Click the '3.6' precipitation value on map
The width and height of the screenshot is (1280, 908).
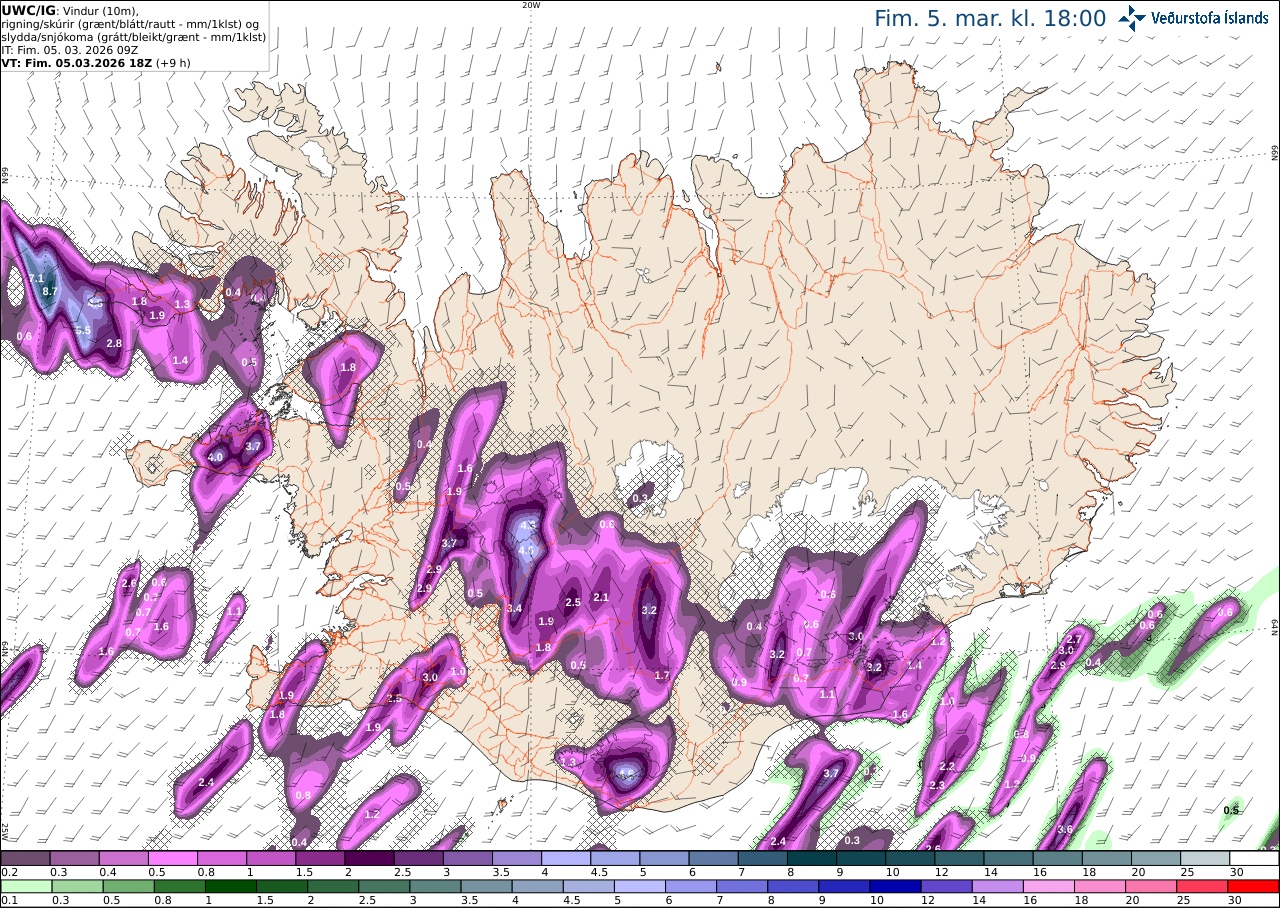(1065, 829)
